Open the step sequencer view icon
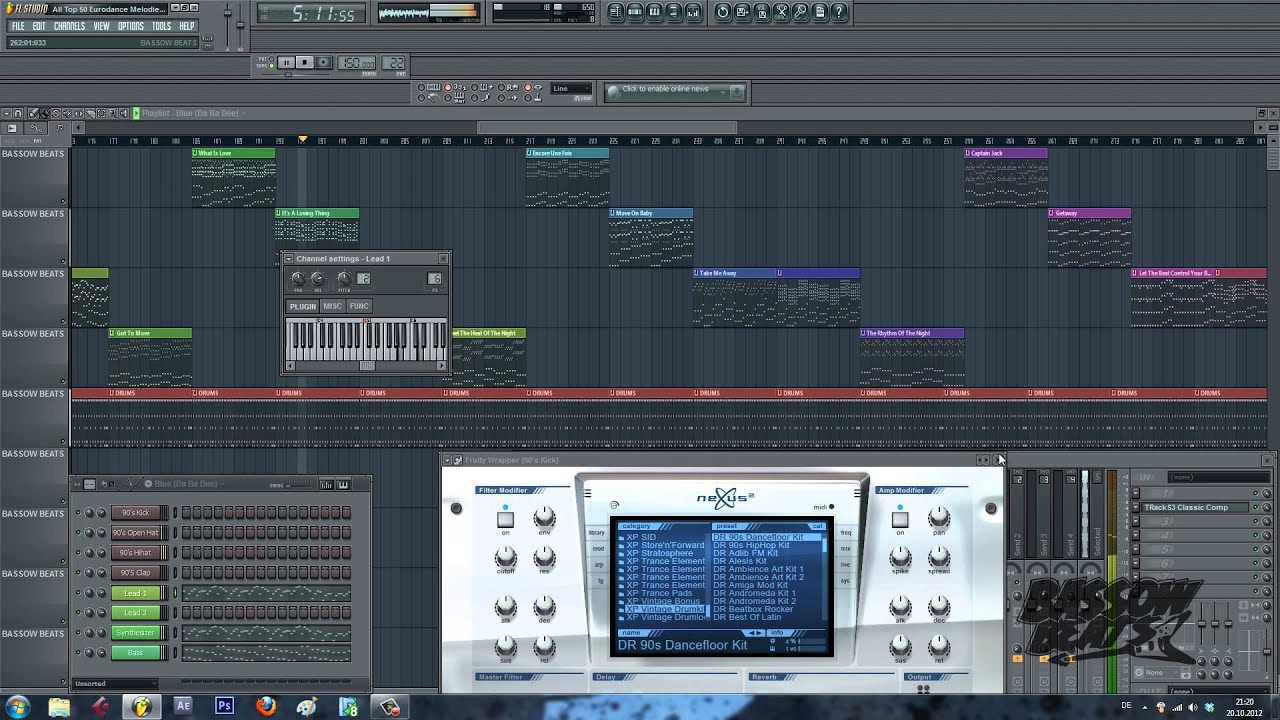 (x=635, y=12)
